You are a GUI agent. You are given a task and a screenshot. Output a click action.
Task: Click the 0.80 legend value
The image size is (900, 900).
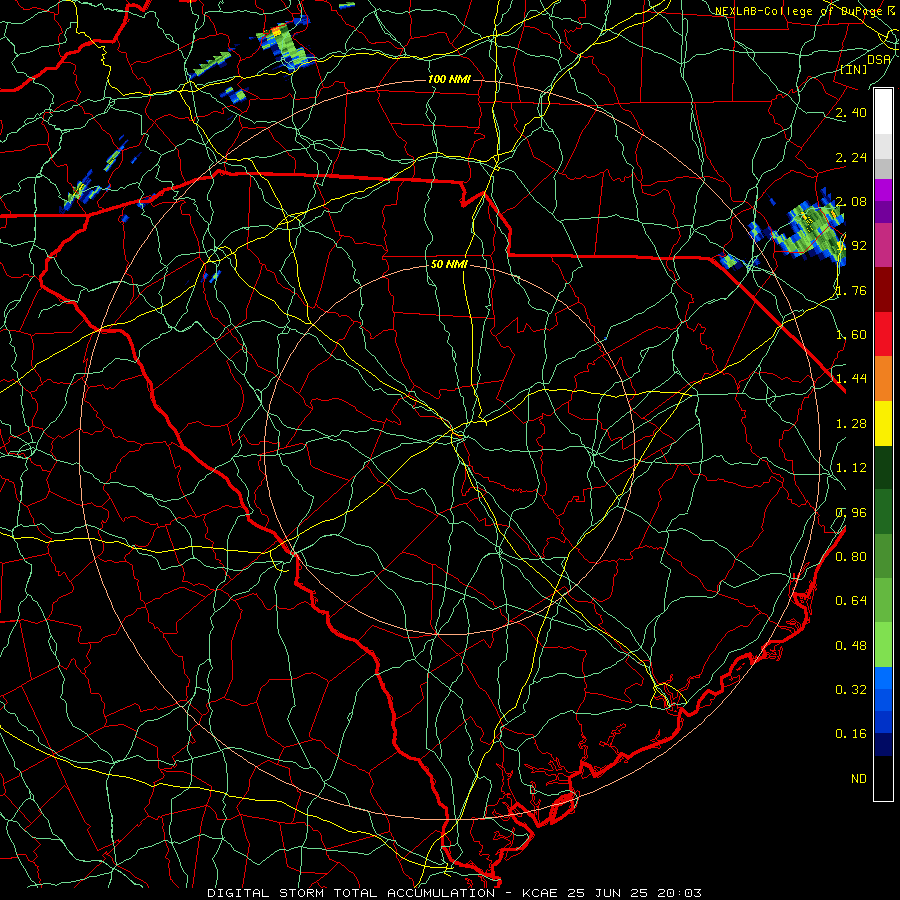[851, 557]
